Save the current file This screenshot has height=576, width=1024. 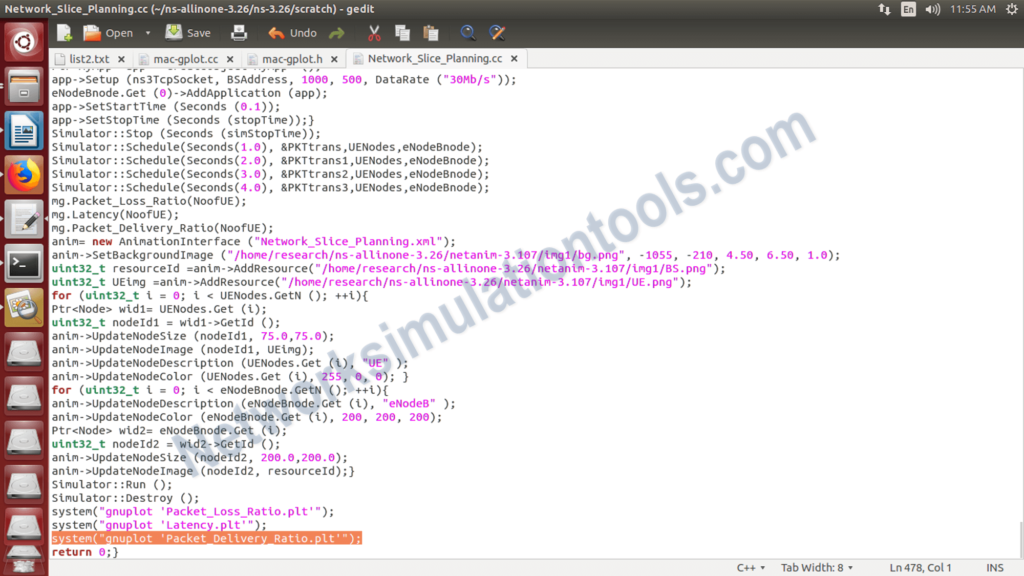coord(184,32)
